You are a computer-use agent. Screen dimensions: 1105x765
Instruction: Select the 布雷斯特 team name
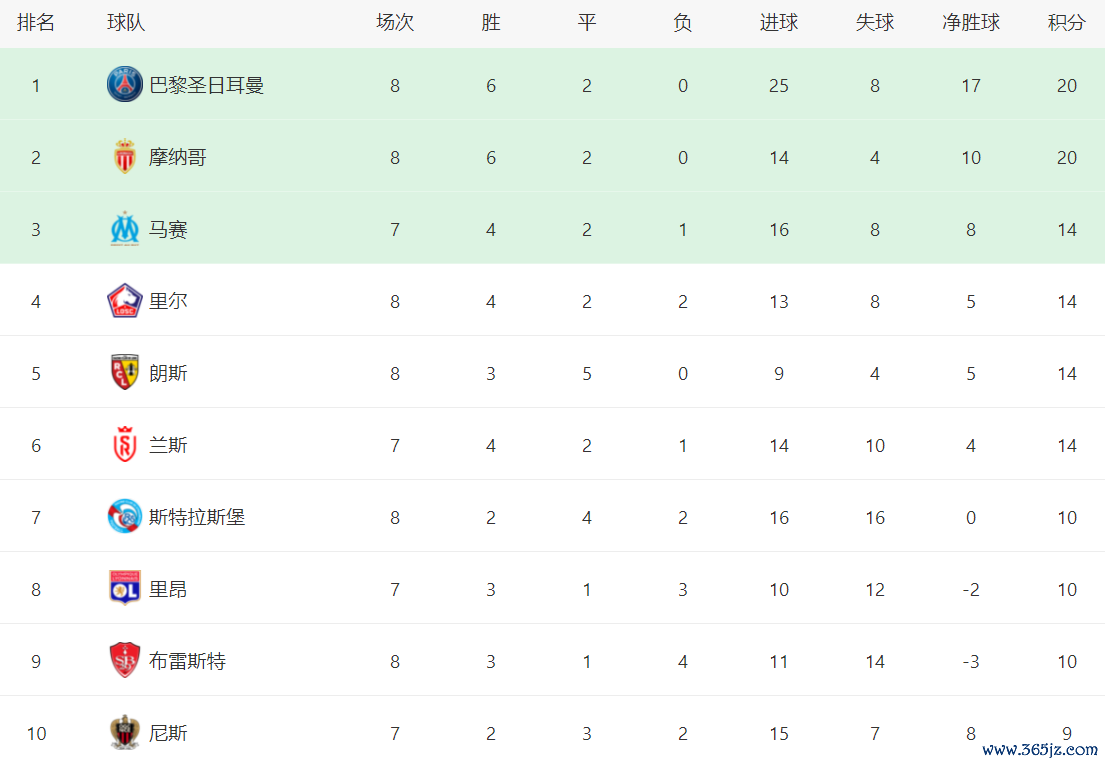click(187, 661)
